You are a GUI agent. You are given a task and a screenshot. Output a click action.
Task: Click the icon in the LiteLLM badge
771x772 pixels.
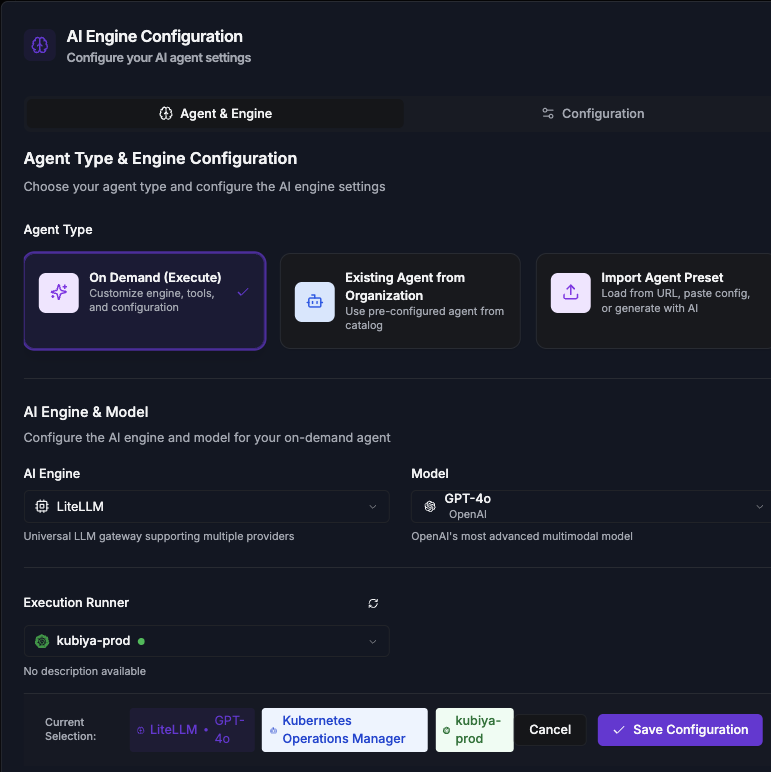pos(140,731)
